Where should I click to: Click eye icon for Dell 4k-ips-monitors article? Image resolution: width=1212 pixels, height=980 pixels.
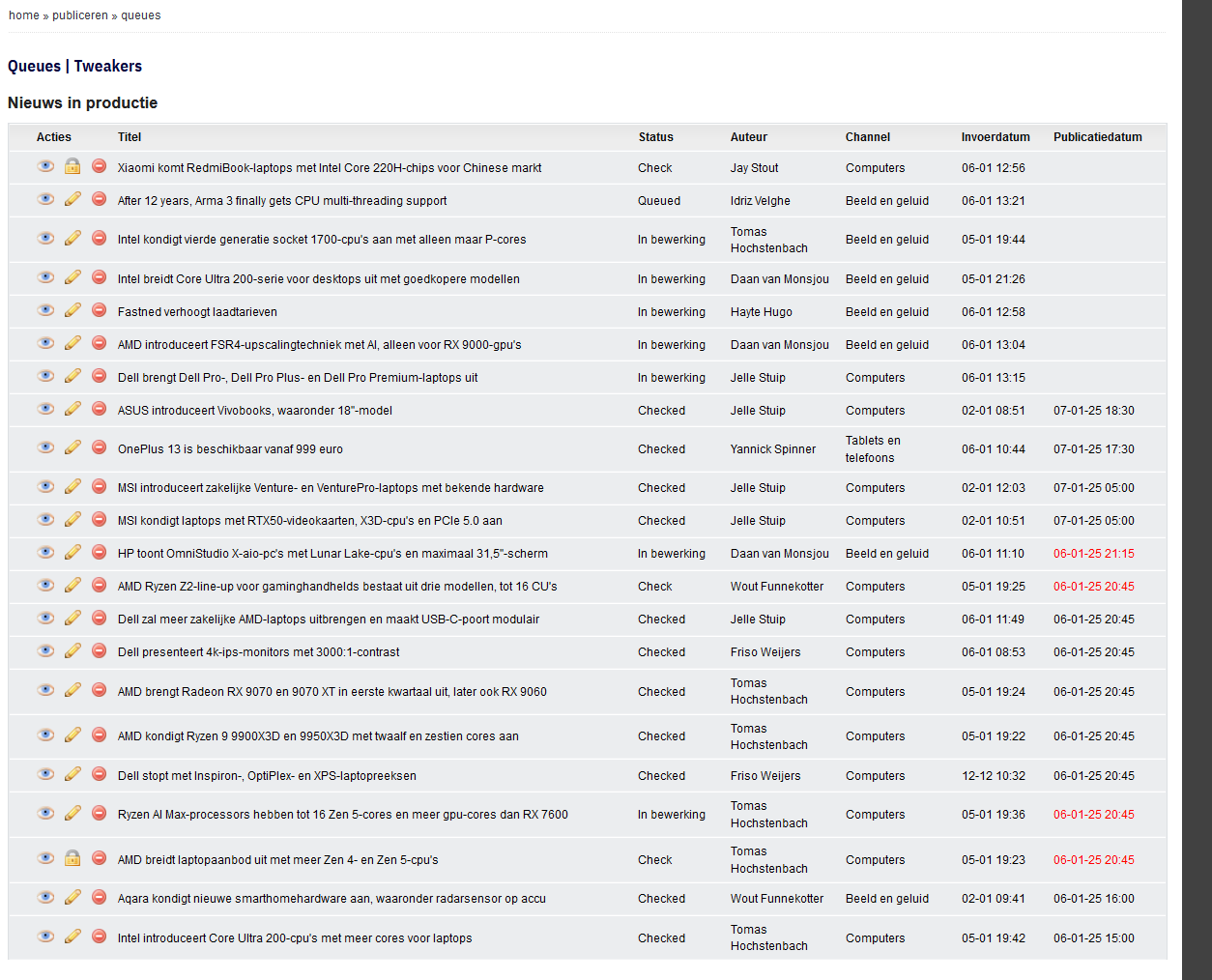click(45, 650)
